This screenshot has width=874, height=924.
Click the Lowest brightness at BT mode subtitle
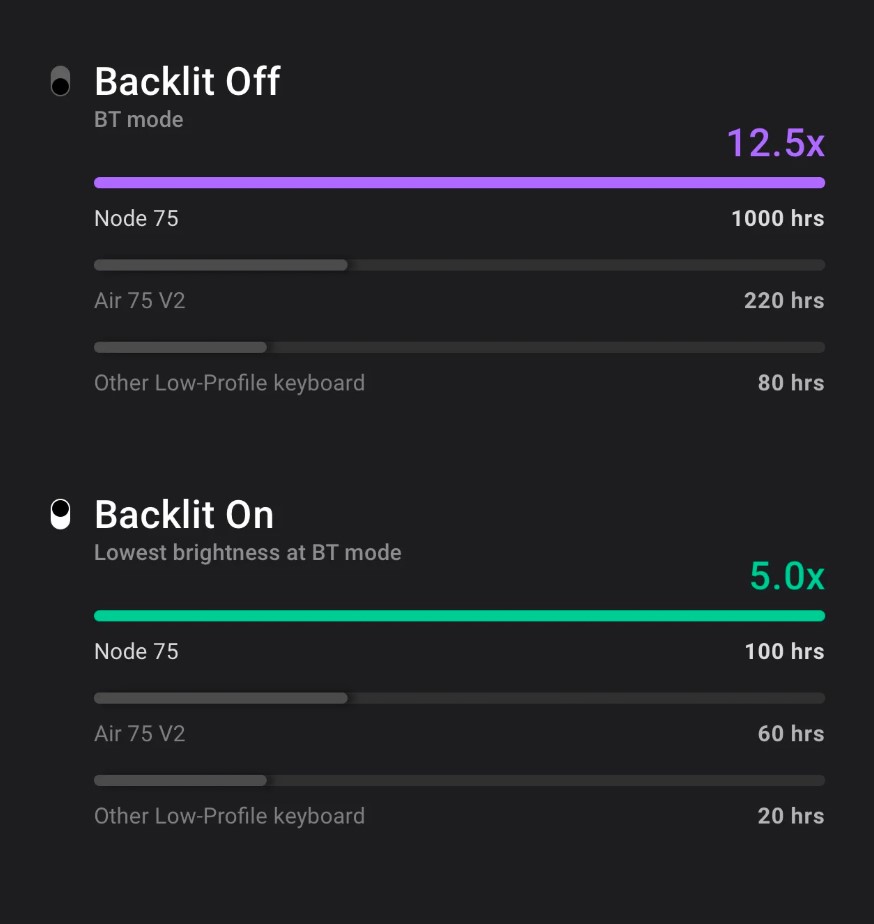pyautogui.click(x=248, y=552)
